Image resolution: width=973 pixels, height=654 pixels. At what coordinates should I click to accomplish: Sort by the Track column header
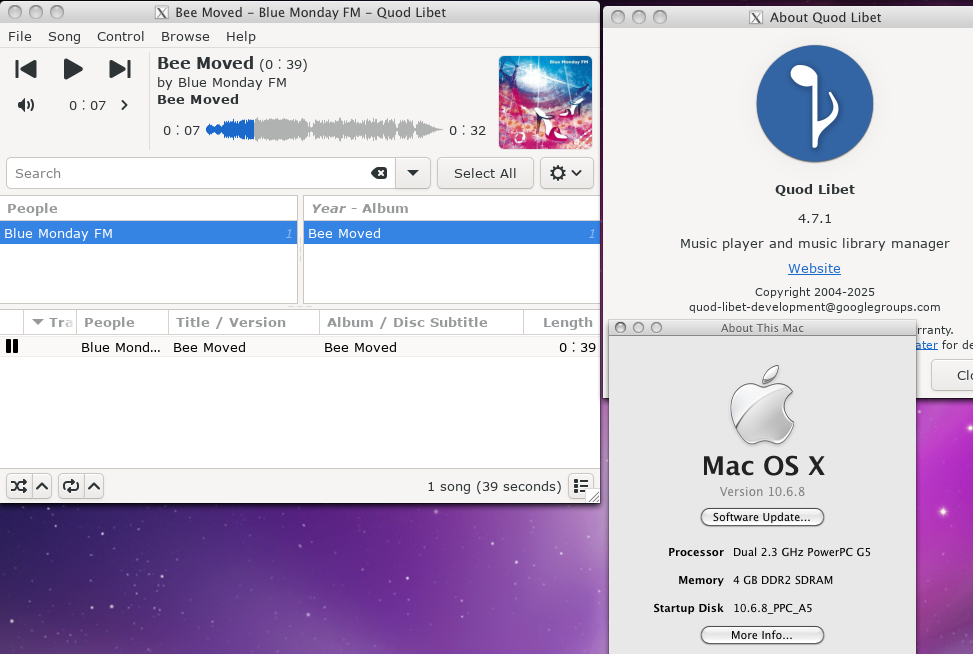tap(50, 322)
